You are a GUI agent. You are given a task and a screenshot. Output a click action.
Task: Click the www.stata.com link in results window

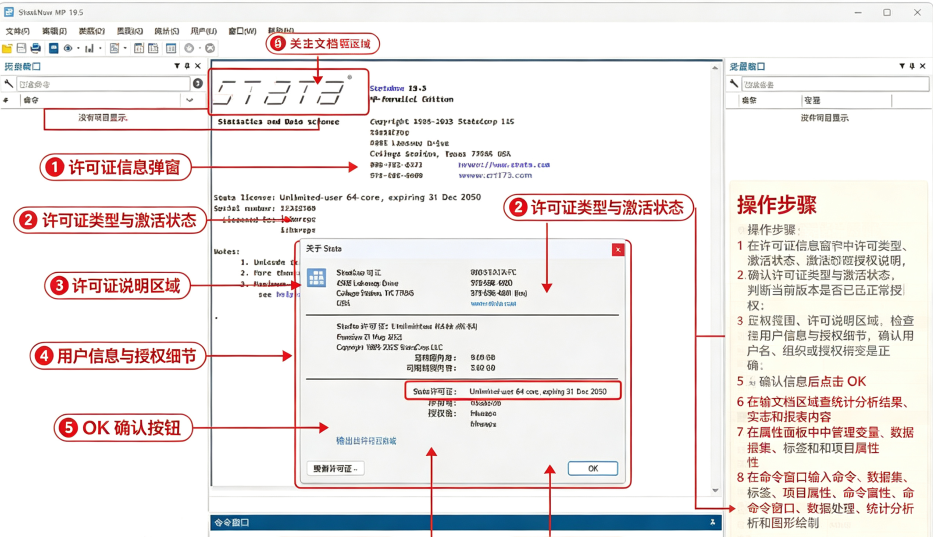coord(504,164)
